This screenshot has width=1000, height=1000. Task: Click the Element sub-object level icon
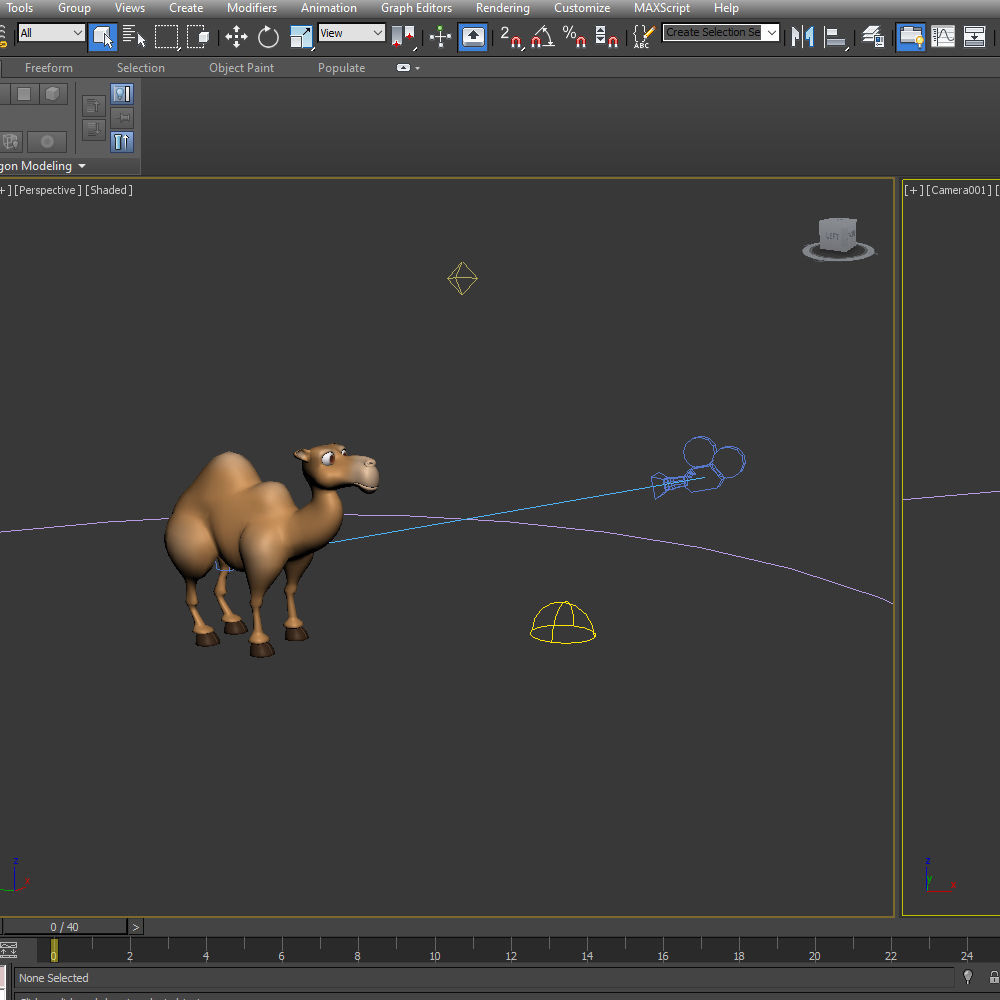tap(53, 94)
